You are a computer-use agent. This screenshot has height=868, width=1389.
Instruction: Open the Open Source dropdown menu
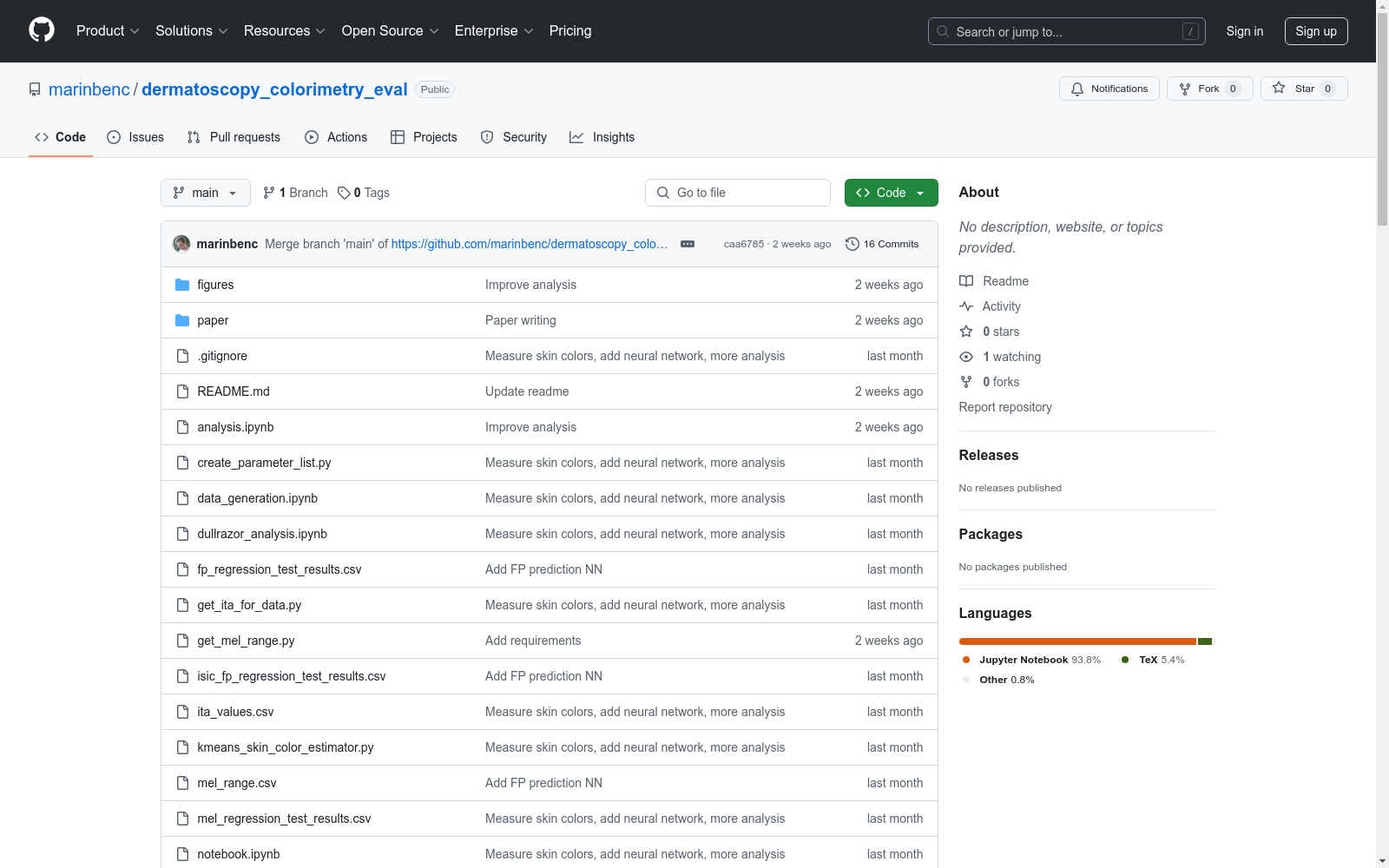tap(391, 31)
